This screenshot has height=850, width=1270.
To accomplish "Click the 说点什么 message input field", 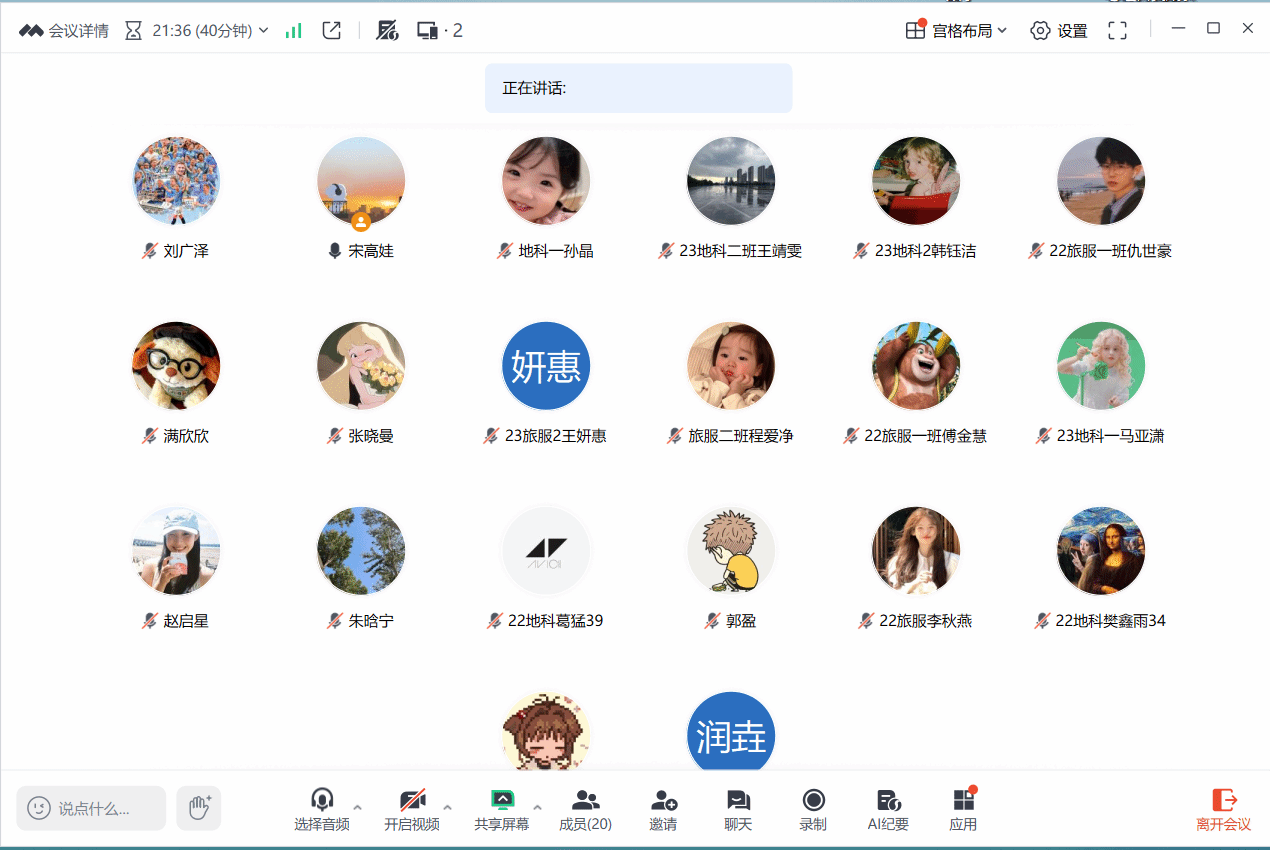I will (x=92, y=808).
